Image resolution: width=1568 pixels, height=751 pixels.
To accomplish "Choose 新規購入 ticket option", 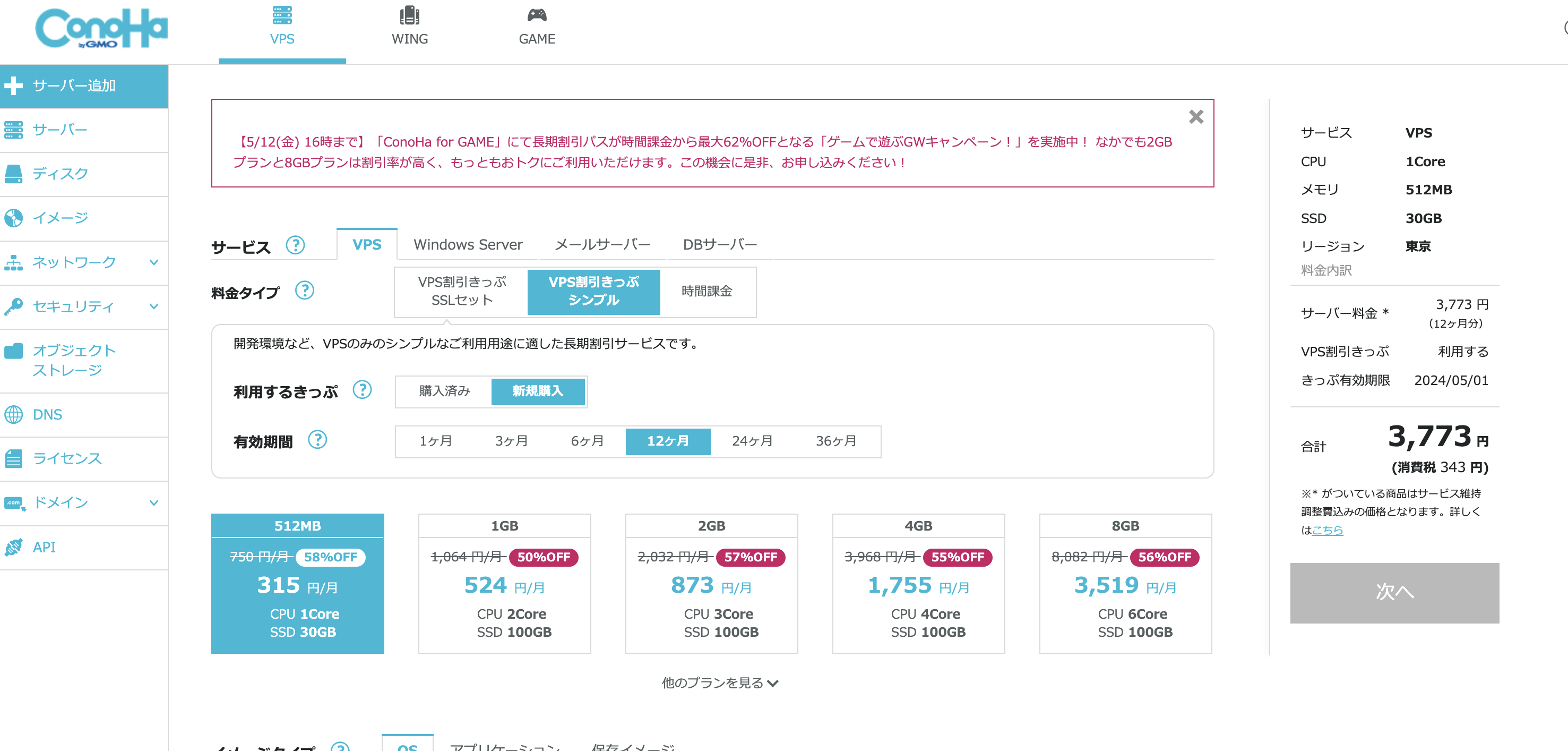I will [x=538, y=391].
